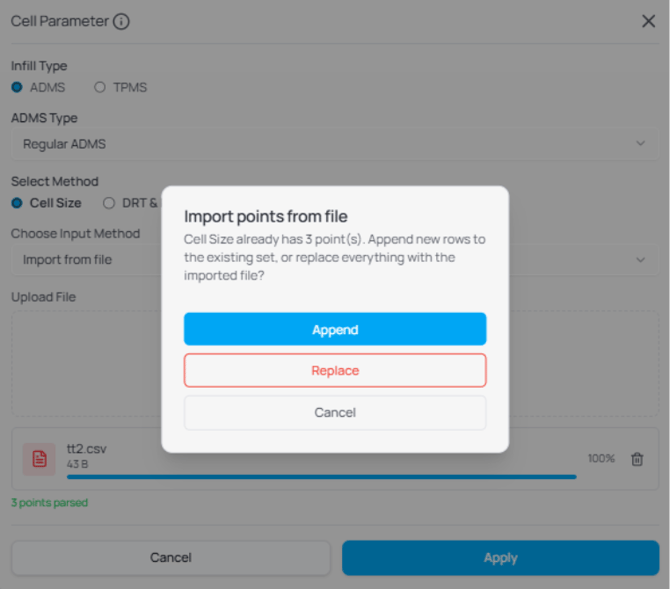Screen dimensions: 670x589
Task: Select the DRT method radio button
Action: (109, 203)
